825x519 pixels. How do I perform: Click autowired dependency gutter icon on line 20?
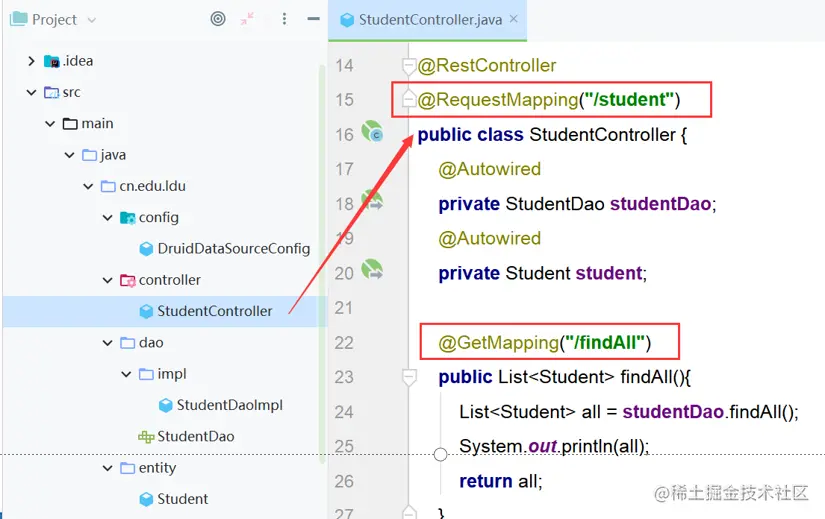coord(372,270)
